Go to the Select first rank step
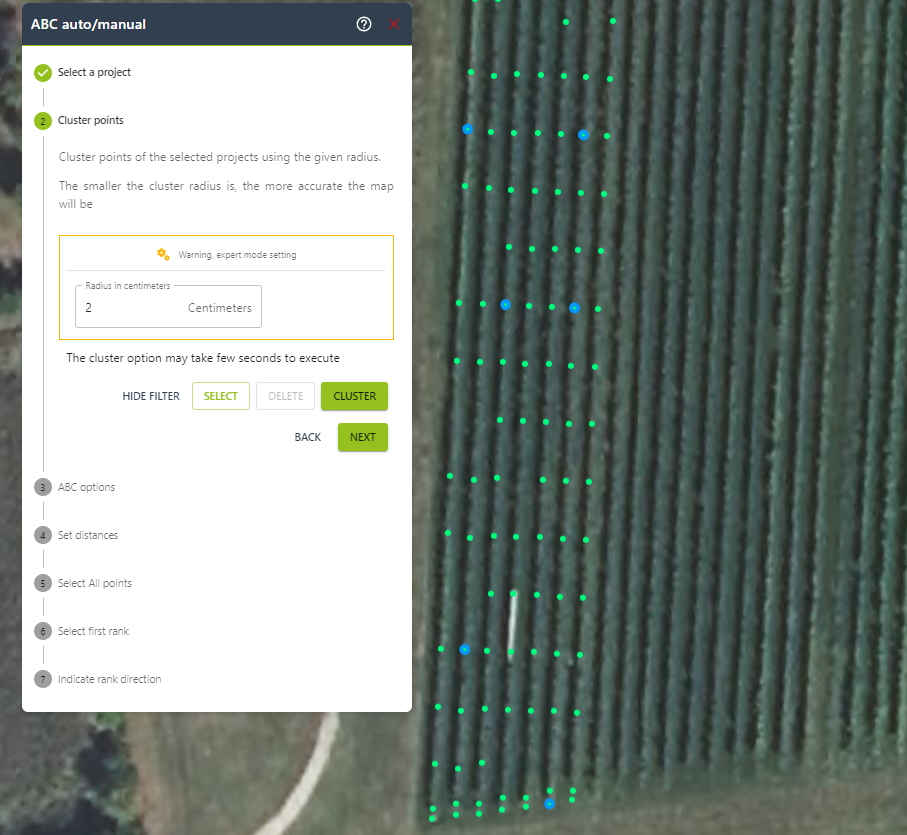Viewport: 907px width, 835px height. pos(93,631)
